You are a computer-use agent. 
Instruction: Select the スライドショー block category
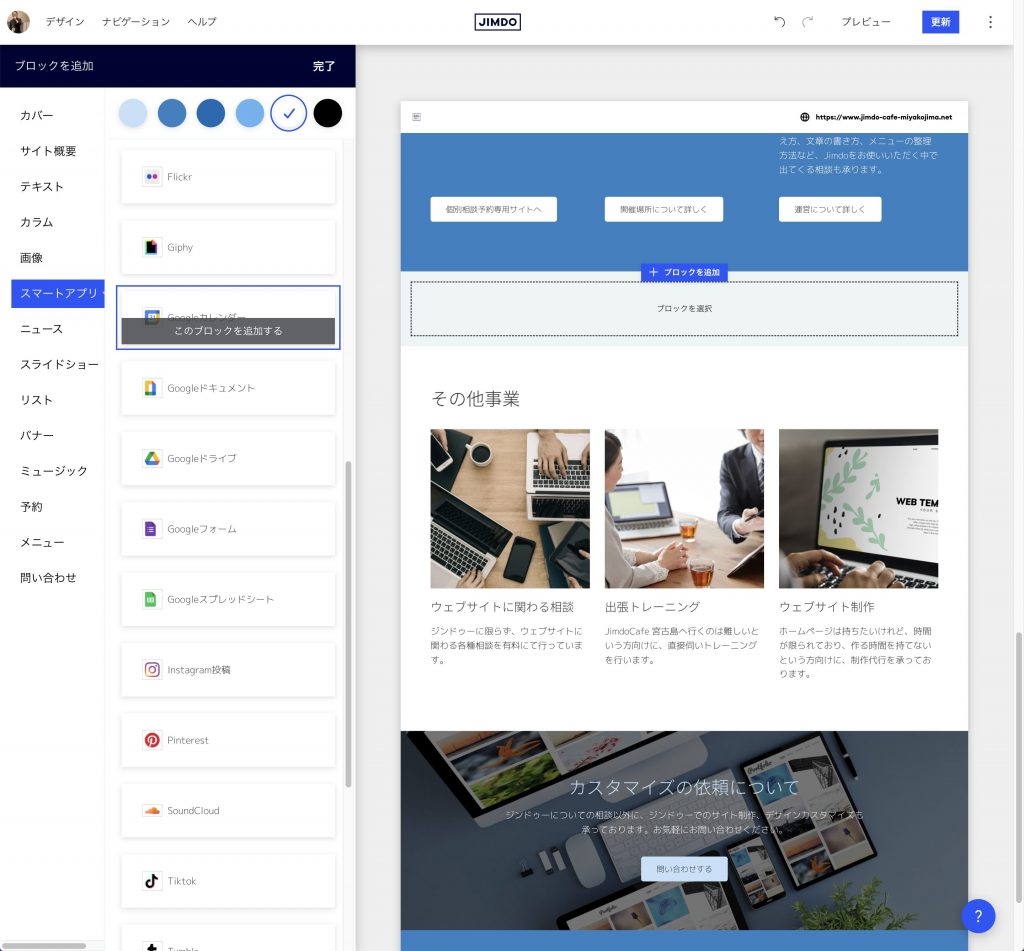click(x=59, y=364)
